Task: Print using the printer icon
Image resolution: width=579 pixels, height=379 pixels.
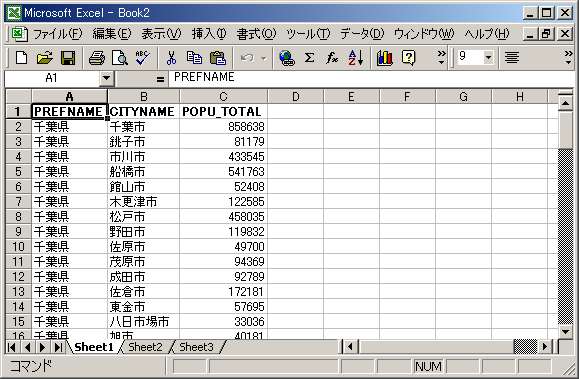Action: coord(97,58)
